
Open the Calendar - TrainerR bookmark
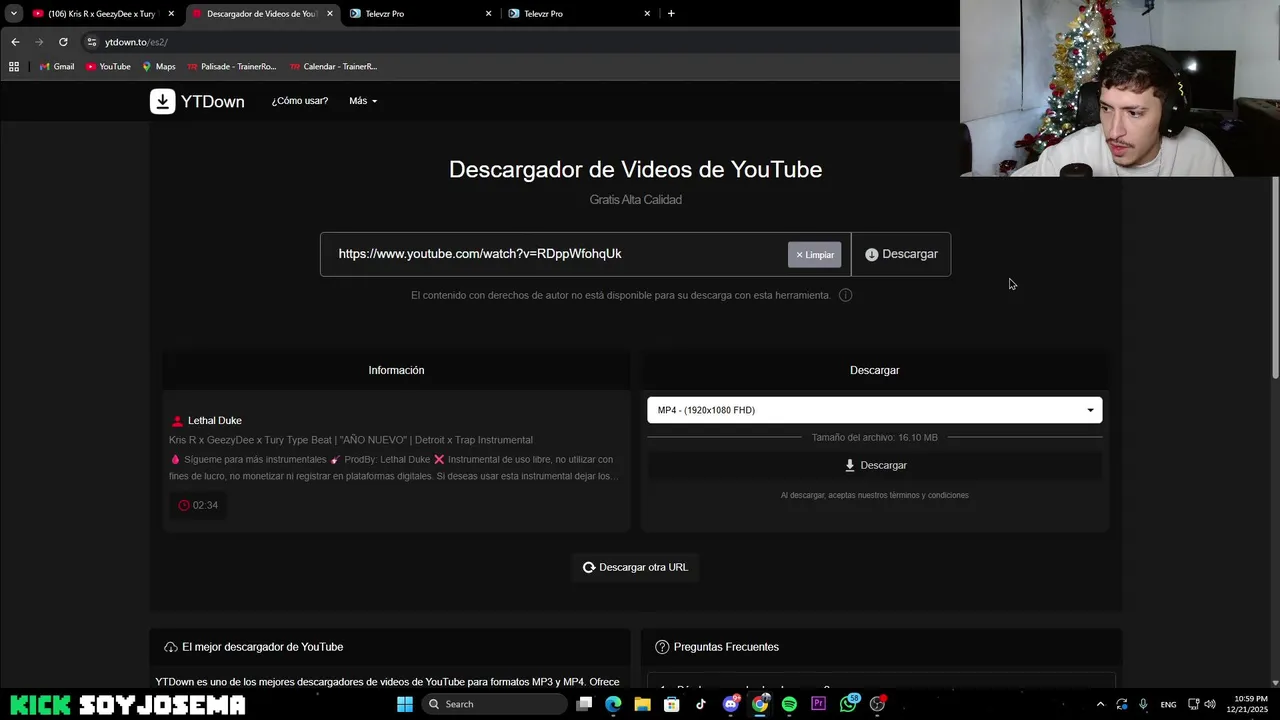(334, 66)
